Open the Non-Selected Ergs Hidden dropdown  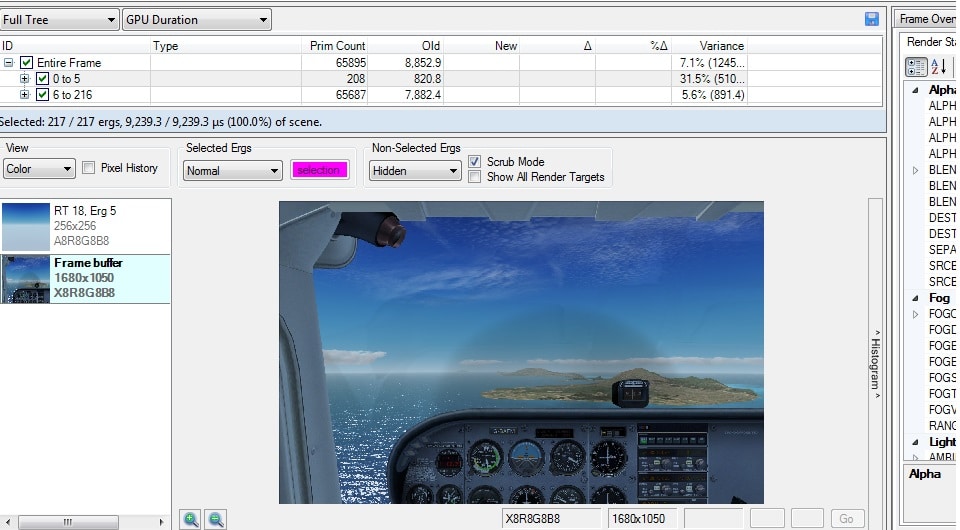click(x=414, y=171)
